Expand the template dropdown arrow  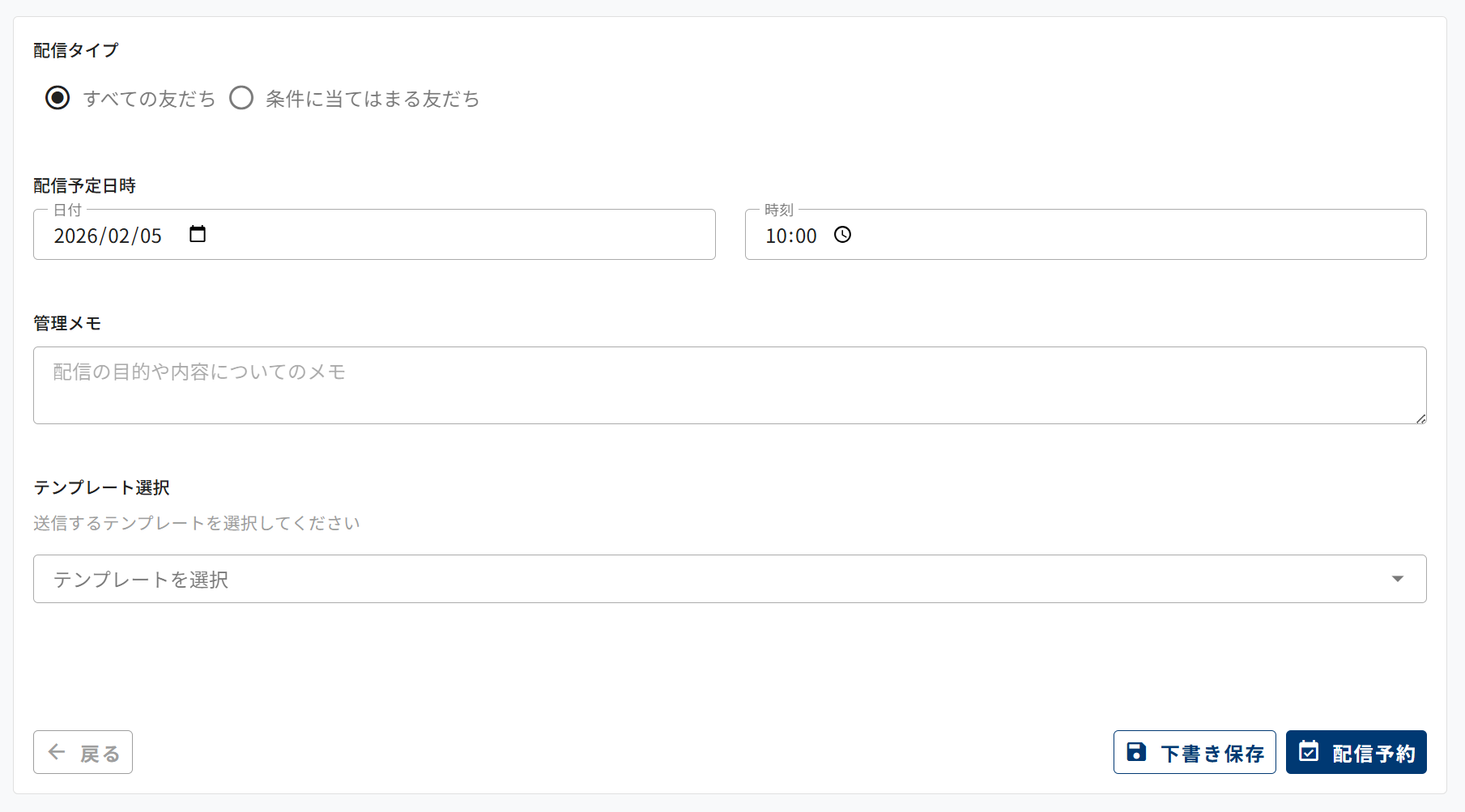1397,579
